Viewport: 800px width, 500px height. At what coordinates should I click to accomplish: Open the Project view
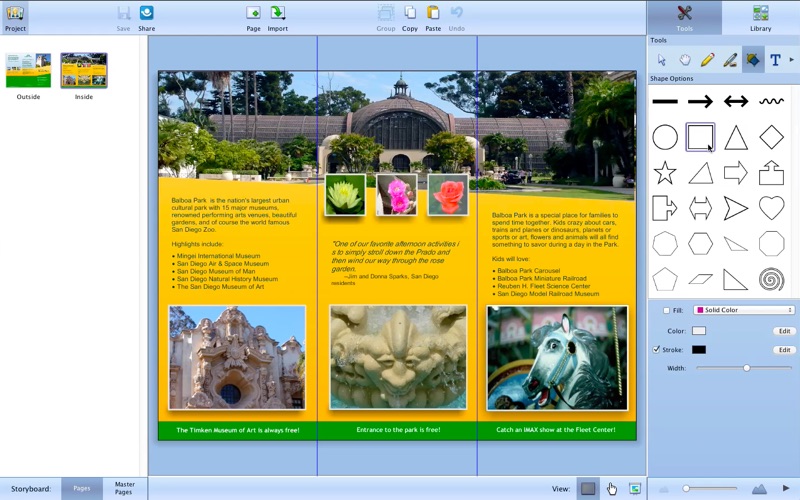point(15,17)
